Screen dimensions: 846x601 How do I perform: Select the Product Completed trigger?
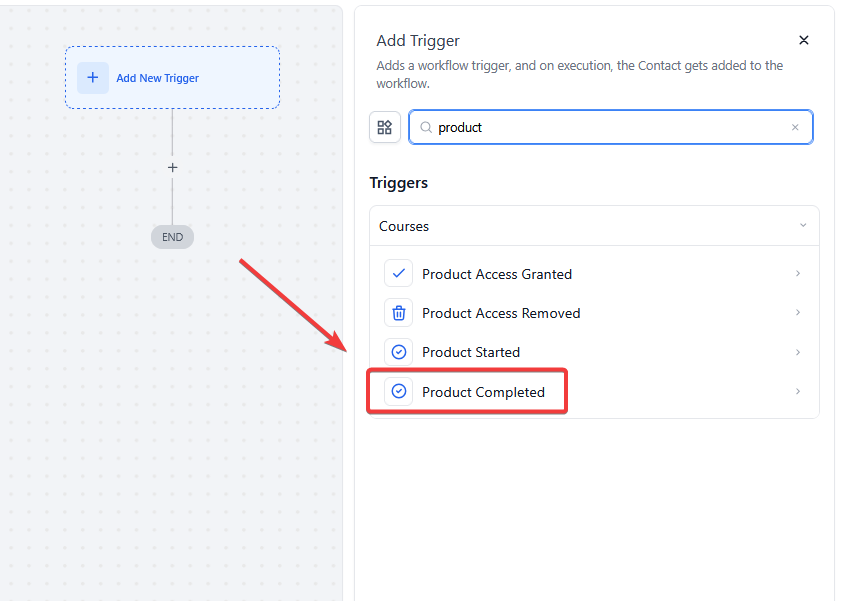[x=483, y=392]
